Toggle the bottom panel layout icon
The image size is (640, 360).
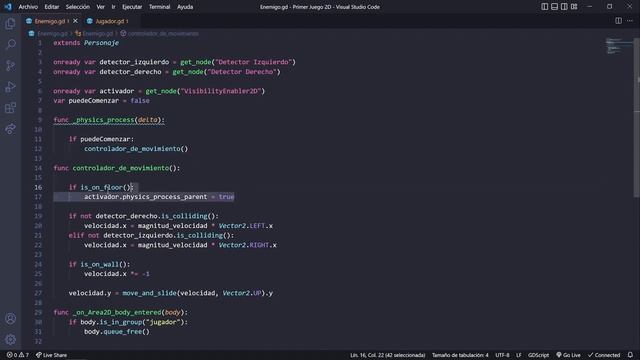(x=554, y=7)
